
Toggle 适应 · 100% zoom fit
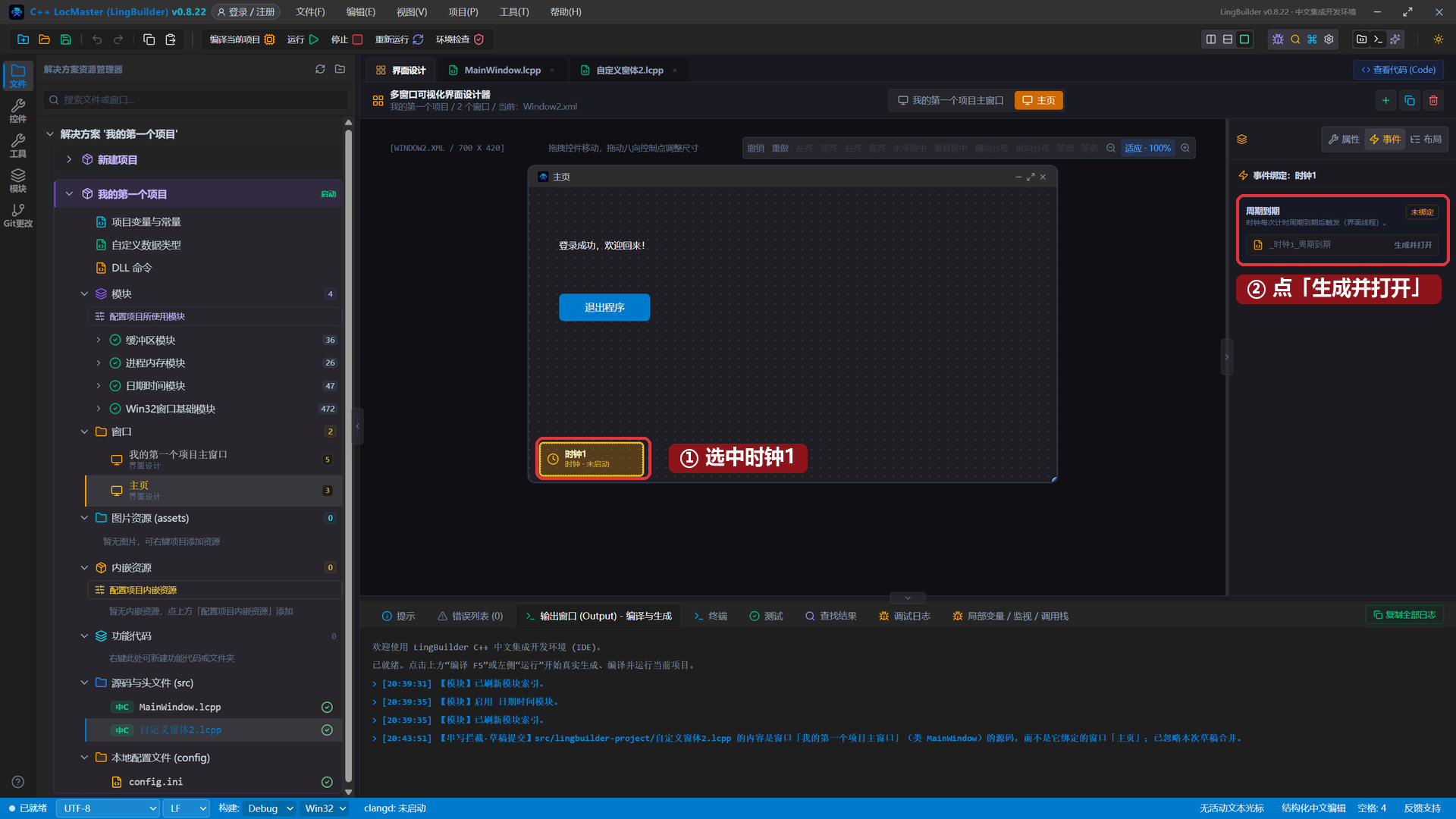1147,148
